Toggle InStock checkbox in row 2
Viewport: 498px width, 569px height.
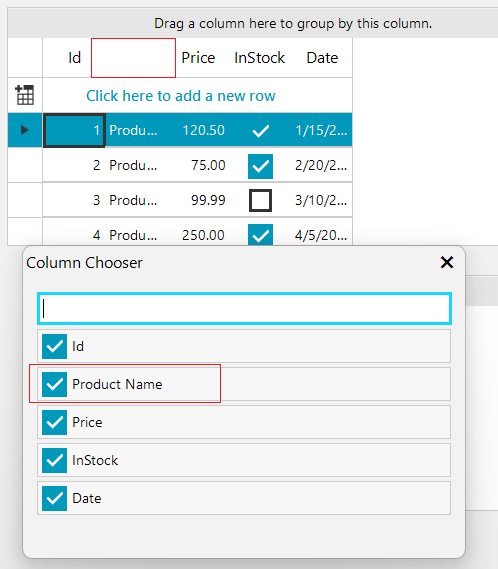[260, 166]
